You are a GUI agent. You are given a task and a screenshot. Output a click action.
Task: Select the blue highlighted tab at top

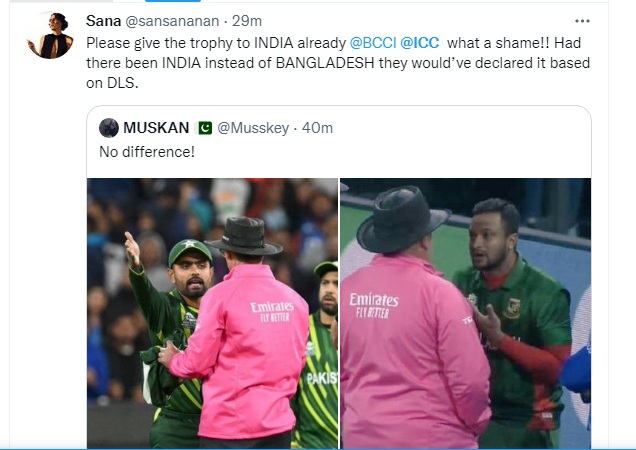(x=173, y=1)
